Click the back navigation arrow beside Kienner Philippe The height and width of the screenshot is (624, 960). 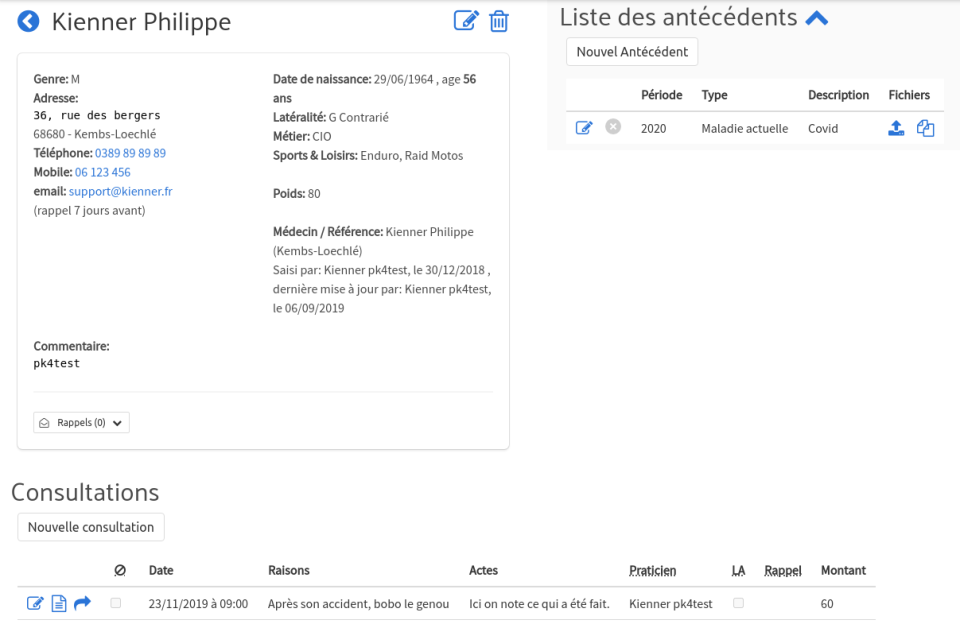pos(28,20)
